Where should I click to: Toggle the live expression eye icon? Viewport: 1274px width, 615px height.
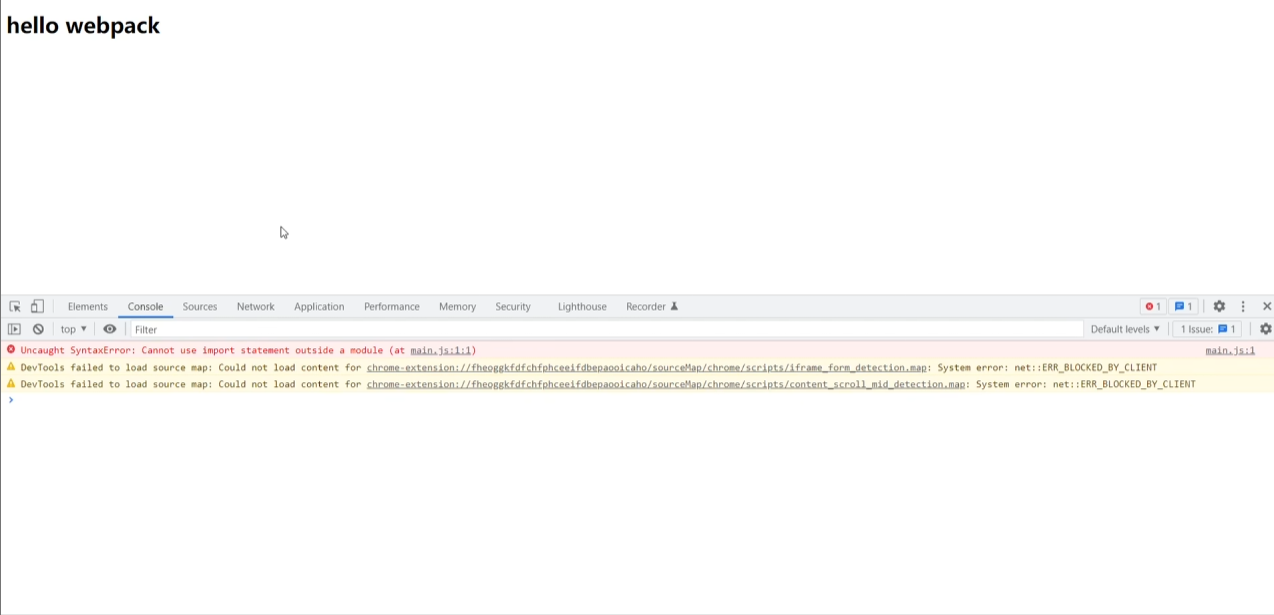[x=110, y=329]
